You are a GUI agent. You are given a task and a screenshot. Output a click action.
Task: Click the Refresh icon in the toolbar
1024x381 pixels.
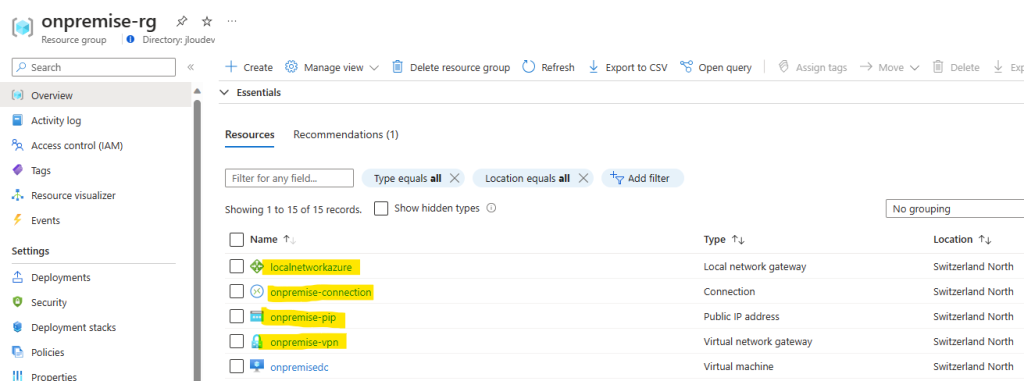click(529, 67)
